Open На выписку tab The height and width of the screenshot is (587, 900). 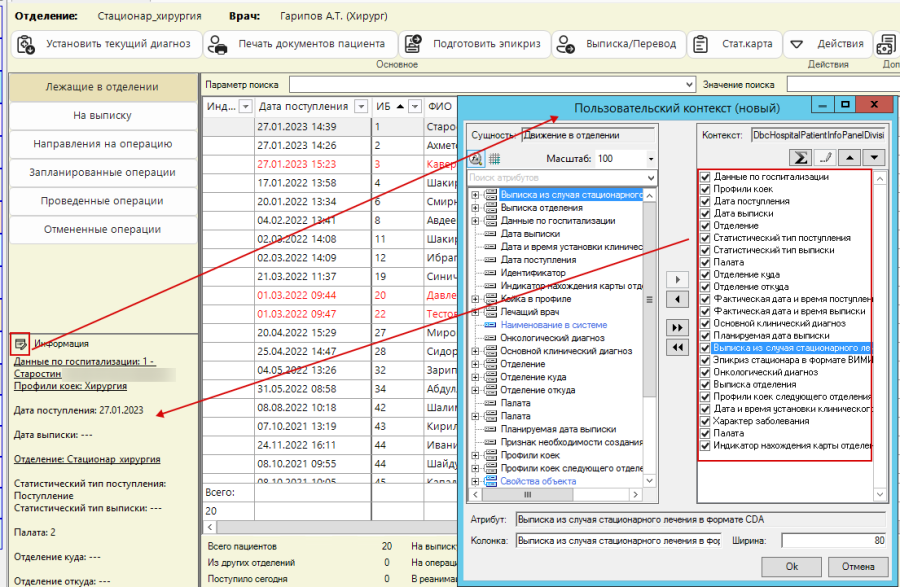point(102,115)
